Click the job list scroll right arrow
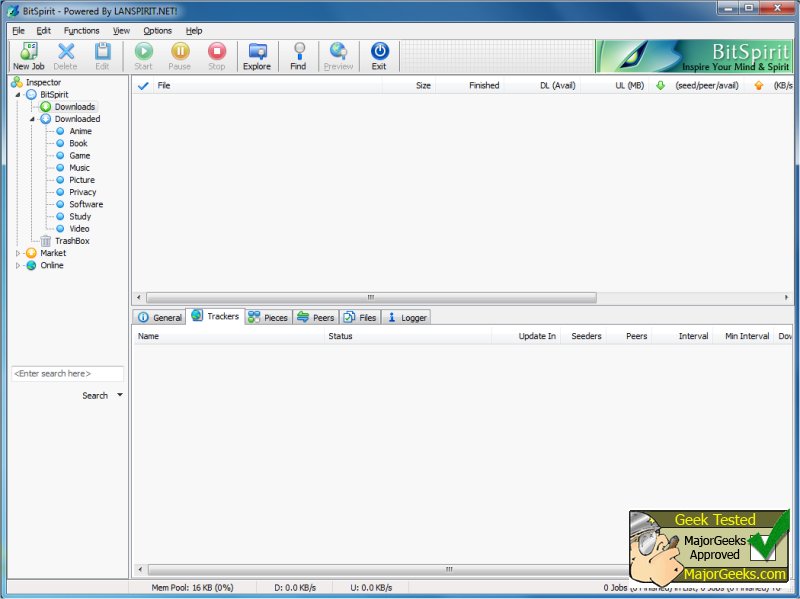The width and height of the screenshot is (800, 599). click(786, 297)
